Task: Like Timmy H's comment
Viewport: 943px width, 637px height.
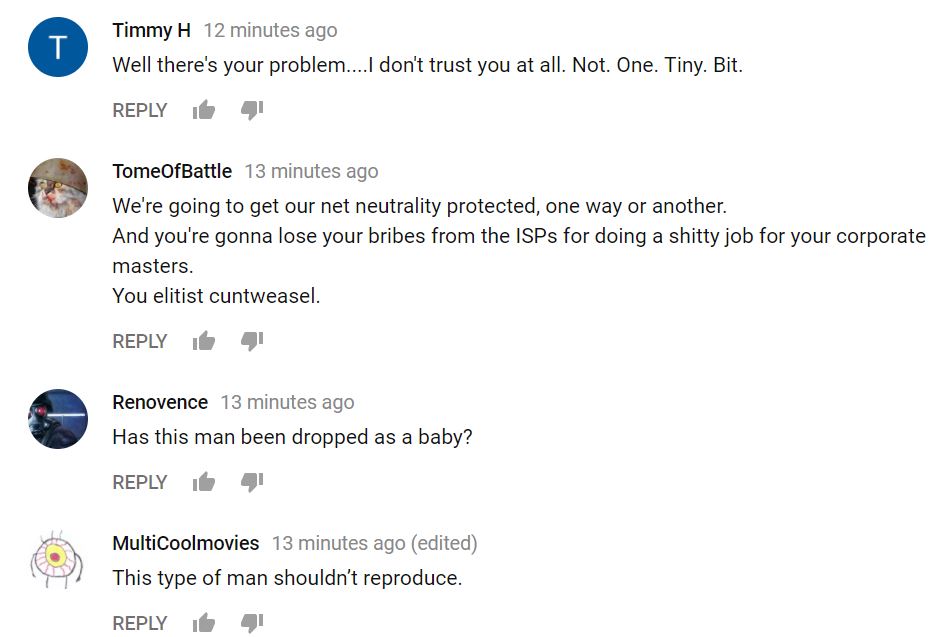Action: click(204, 110)
